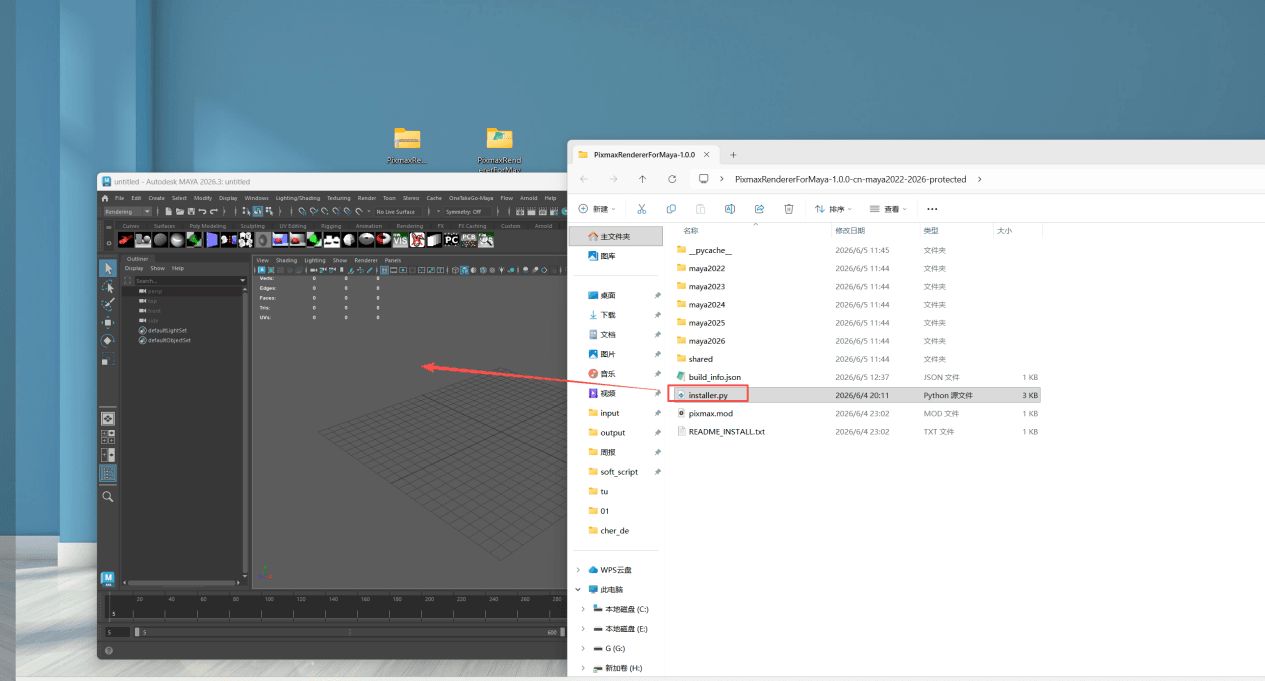
Task: Click the PCB shelf icon in Maya
Action: (469, 240)
